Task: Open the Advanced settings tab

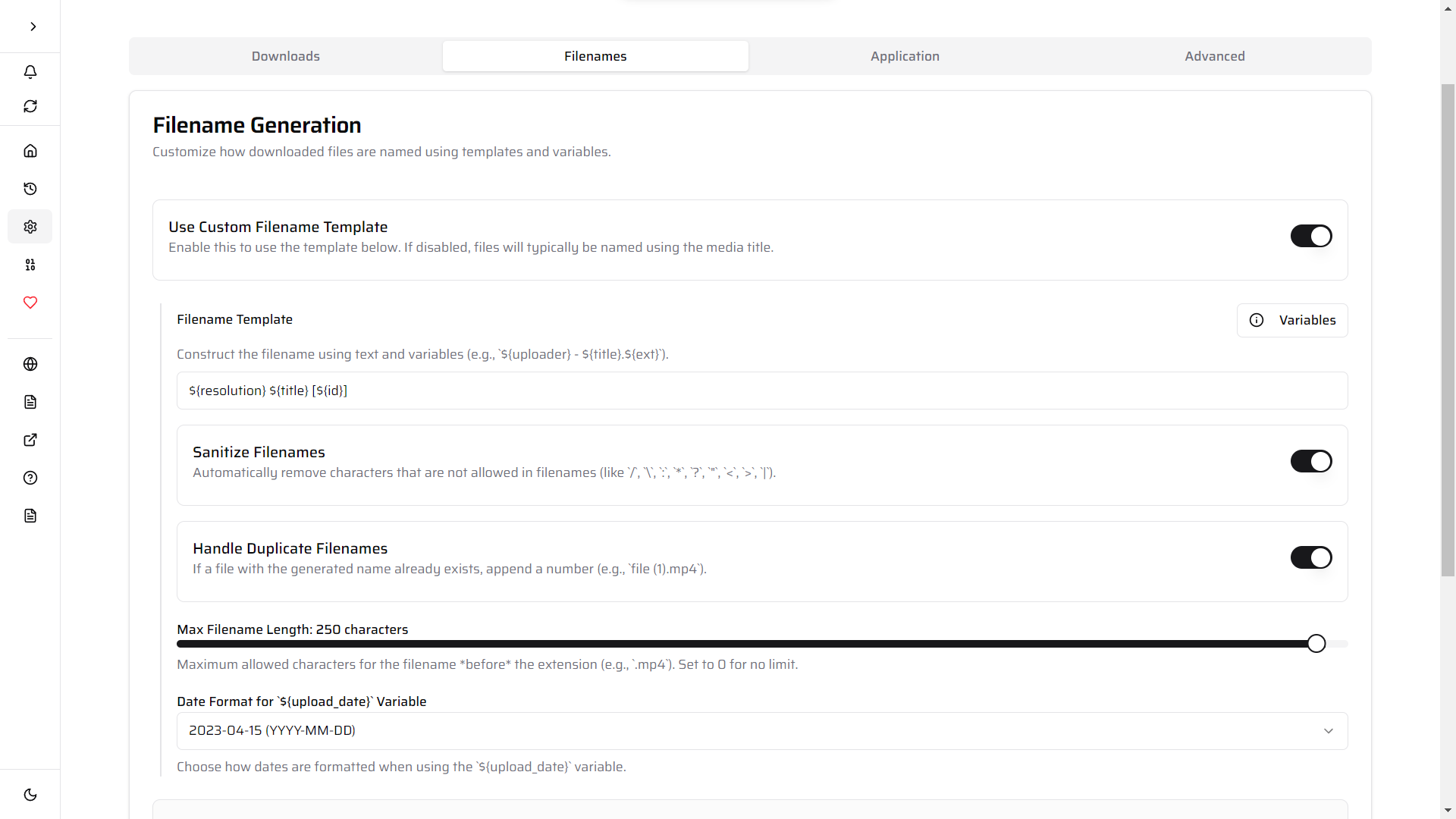Action: click(x=1214, y=55)
